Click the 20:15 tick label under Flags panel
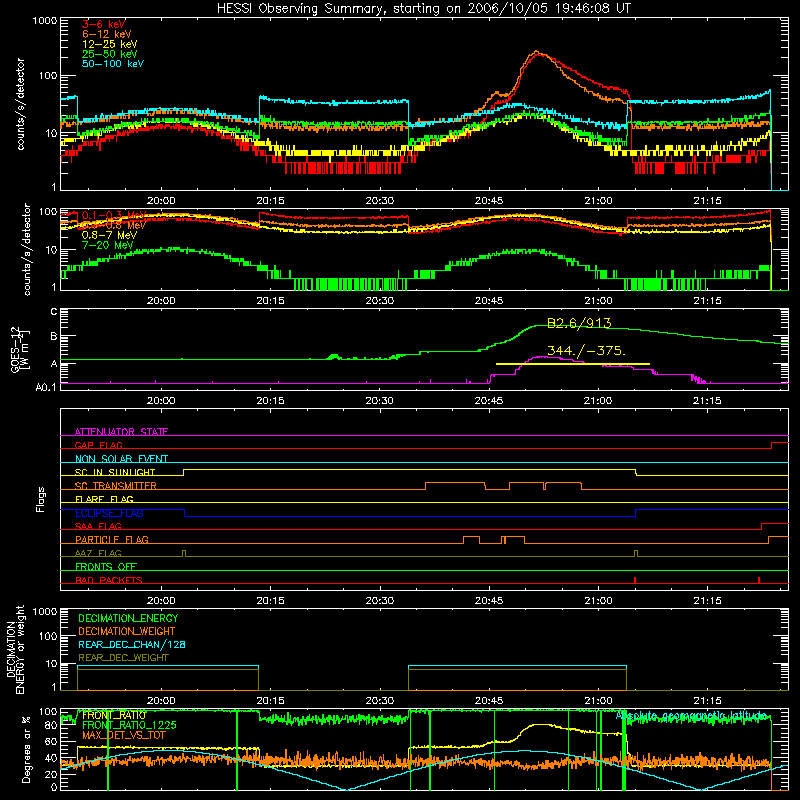The height and width of the screenshot is (800, 800). [x=270, y=601]
